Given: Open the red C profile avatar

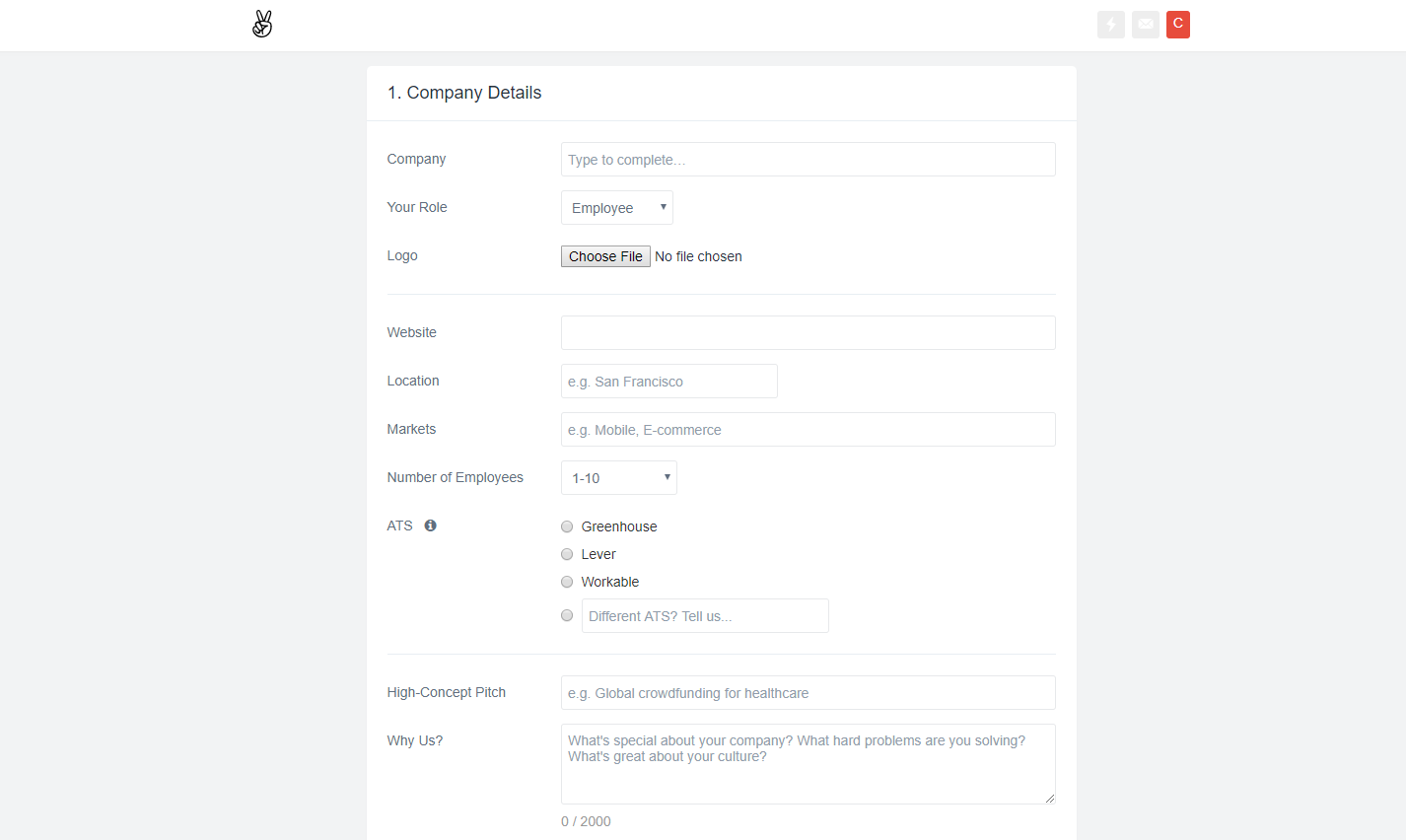Looking at the screenshot, I should (x=1178, y=25).
